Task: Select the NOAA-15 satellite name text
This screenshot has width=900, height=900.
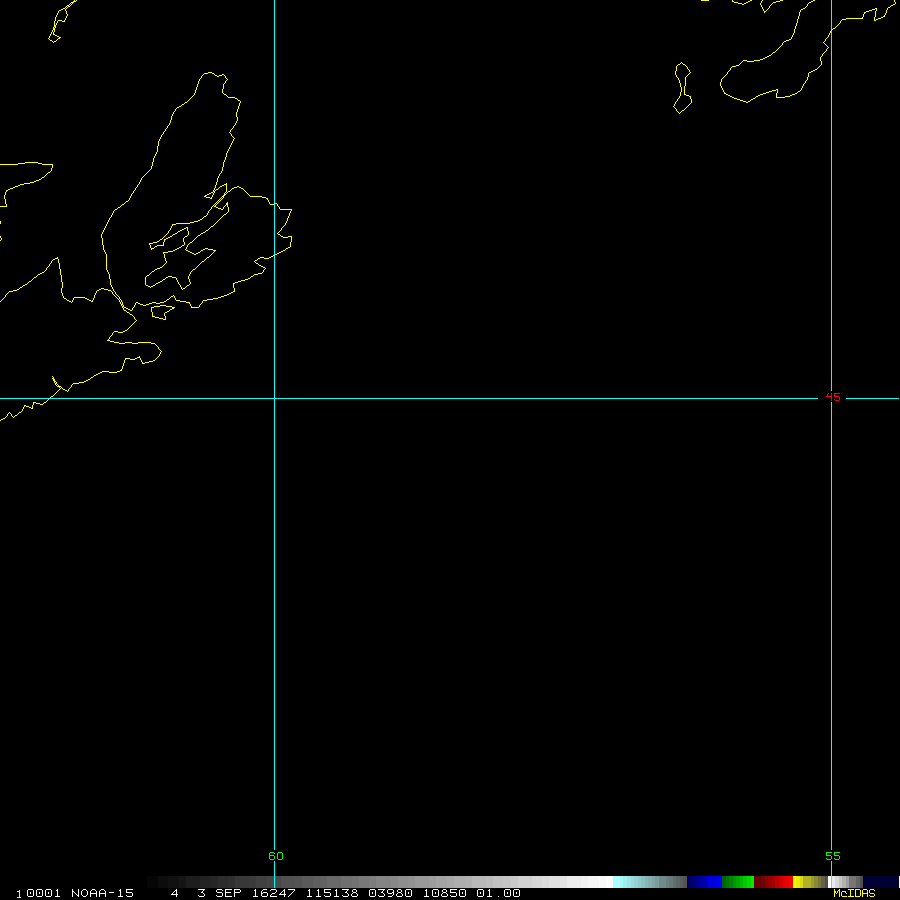Action: click(102, 893)
